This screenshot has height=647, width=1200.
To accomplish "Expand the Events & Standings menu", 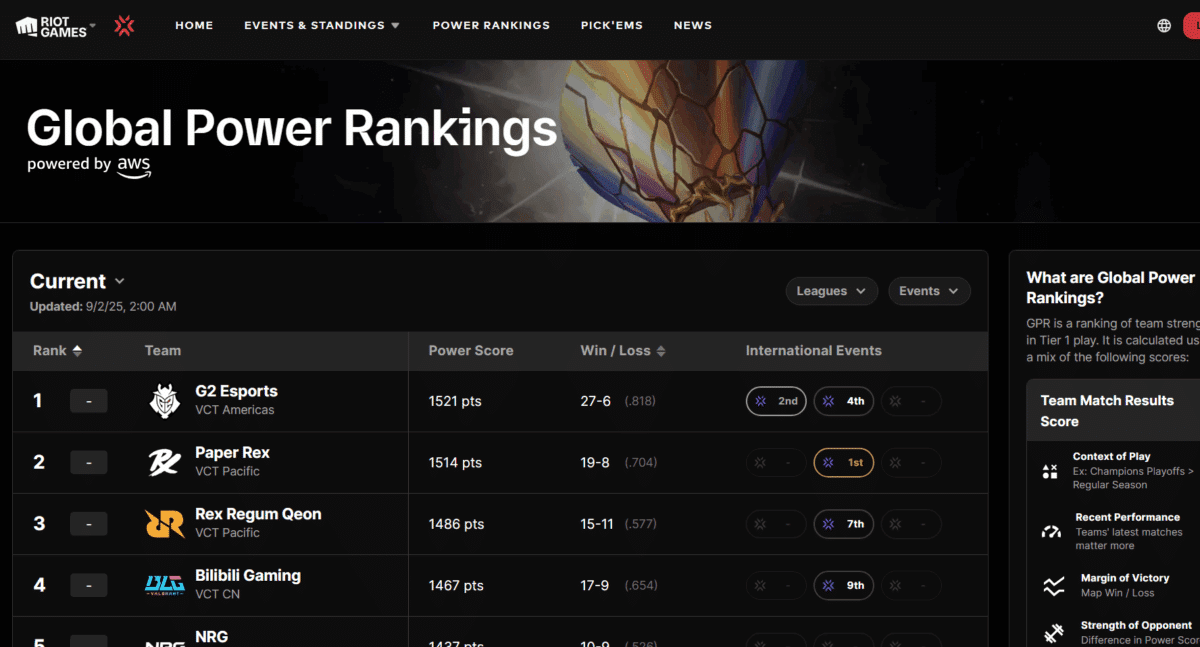I will coord(322,25).
